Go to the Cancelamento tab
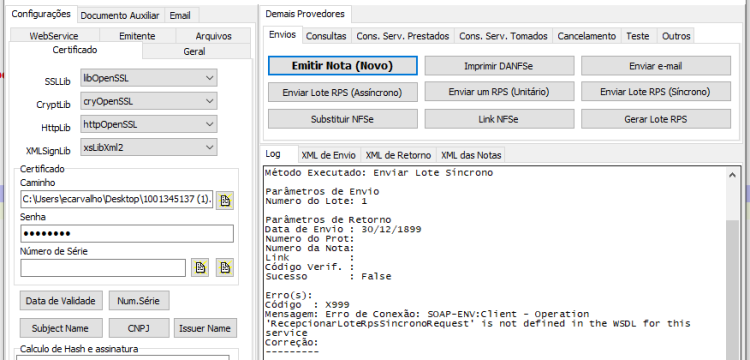Screen dimensions: 750x360 586,36
